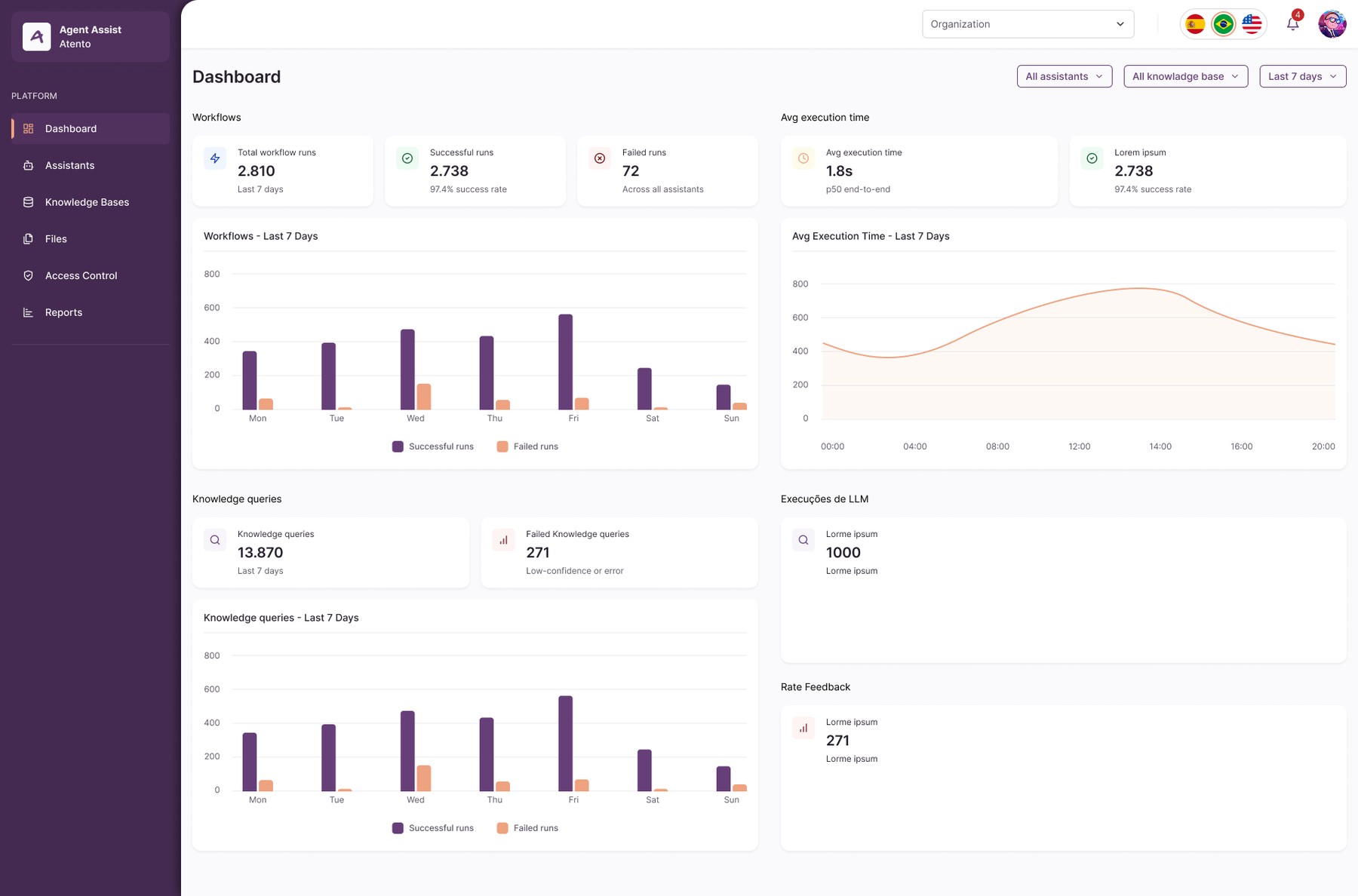Click the Agent Assist Atento workspace header
Viewport: 1358px width, 896px height.
[x=91, y=36]
